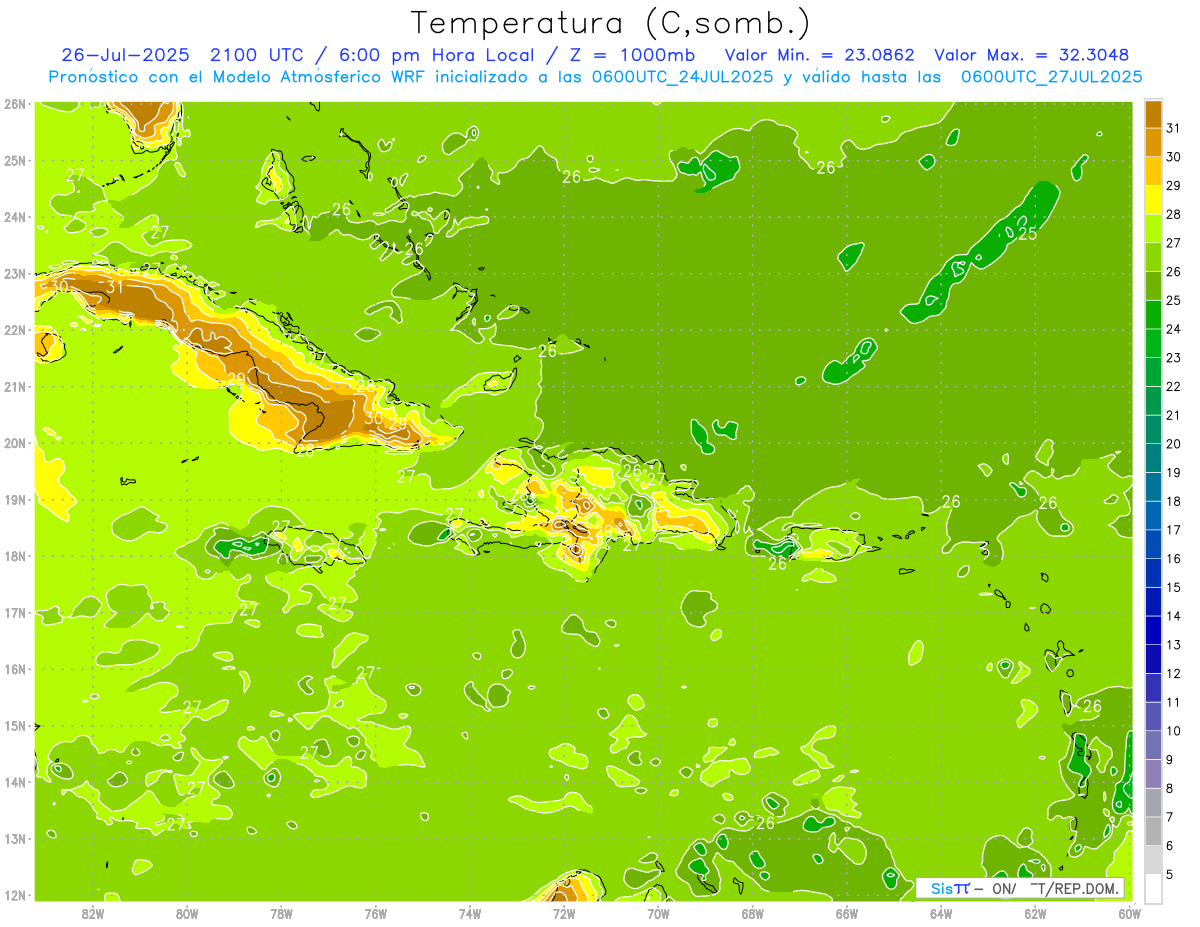Click longitude axis label '66W'
The height and width of the screenshot is (927, 1200).
tap(847, 913)
